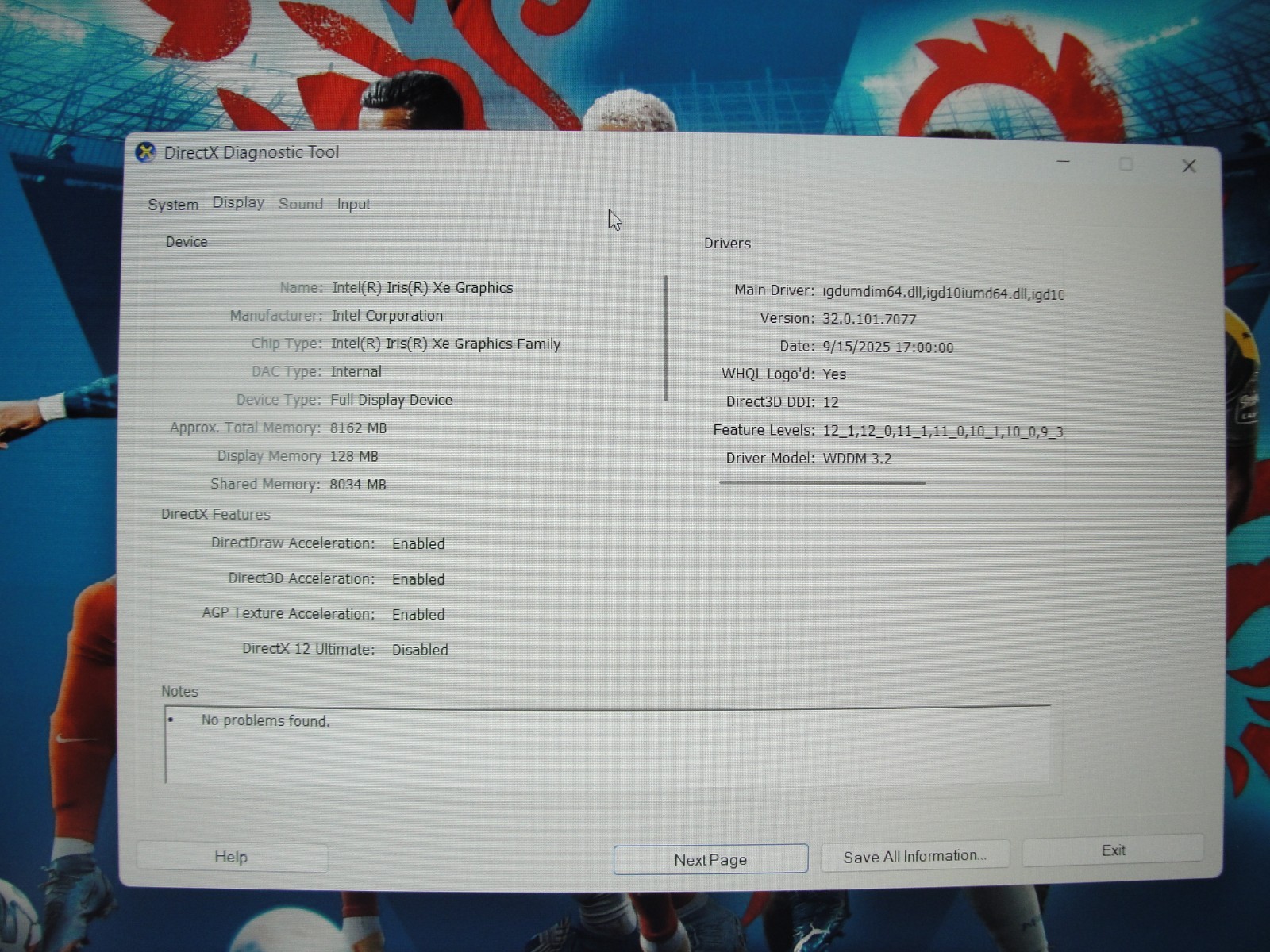Click device type 'Full Display Device'

coord(391,401)
